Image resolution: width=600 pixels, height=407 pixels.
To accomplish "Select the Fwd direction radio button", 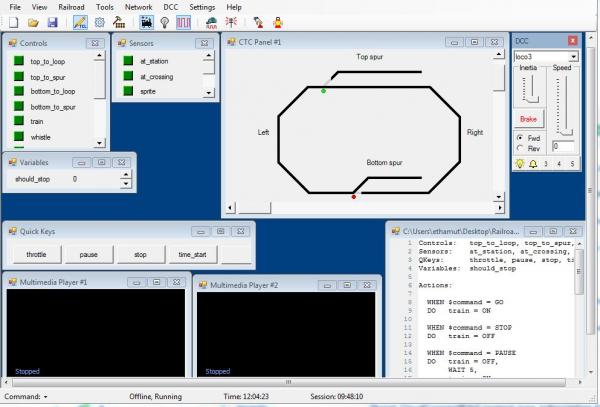I will 521,137.
